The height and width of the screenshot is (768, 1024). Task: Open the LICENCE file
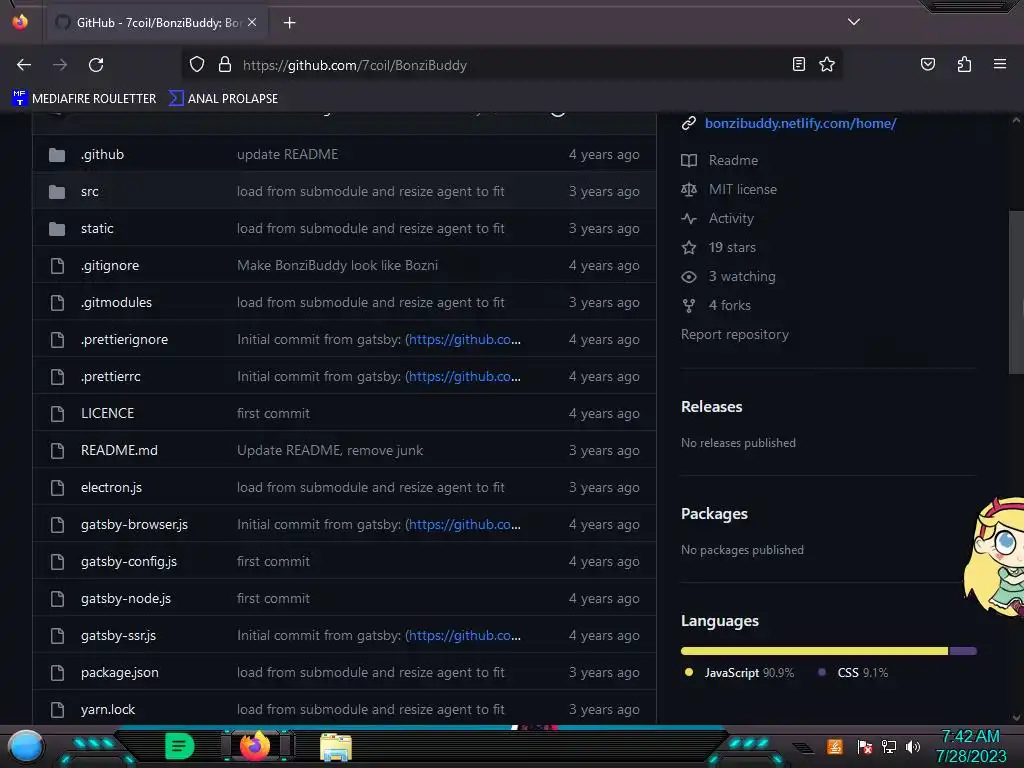(107, 413)
